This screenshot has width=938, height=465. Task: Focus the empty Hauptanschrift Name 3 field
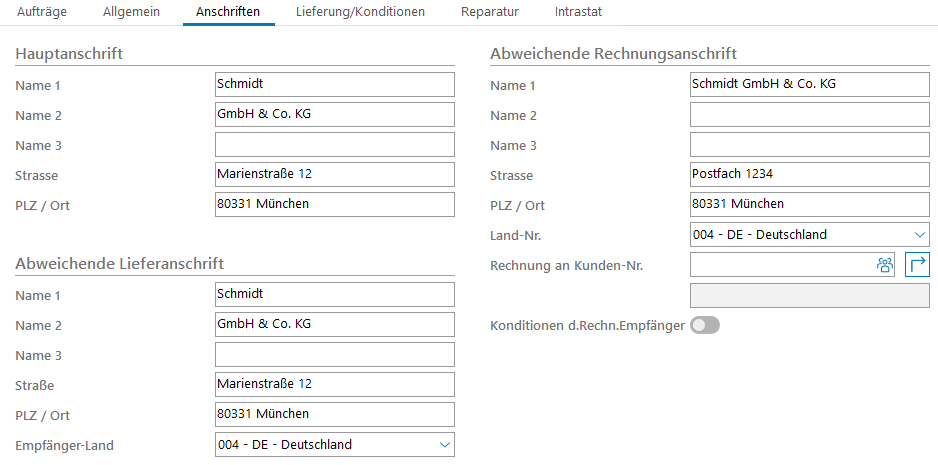[334, 145]
